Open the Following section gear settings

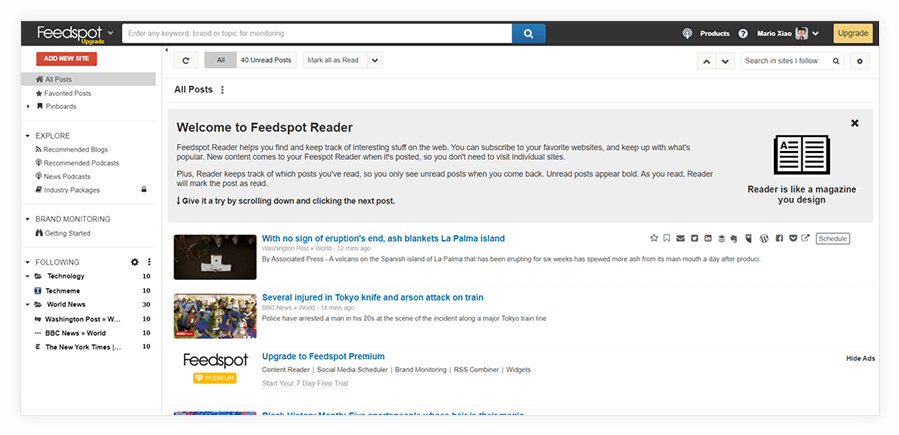(x=135, y=262)
